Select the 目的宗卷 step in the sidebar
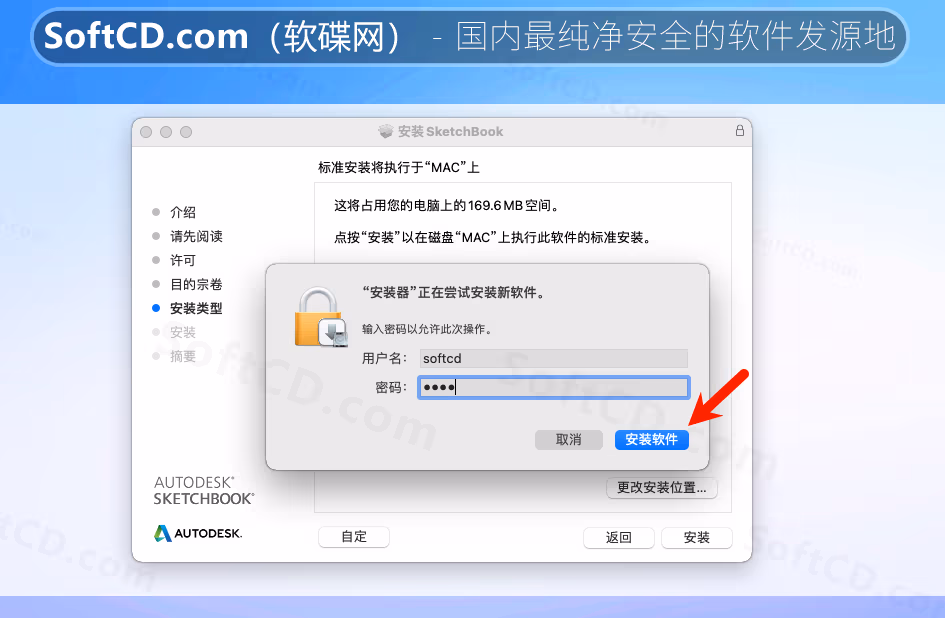Viewport: 945px width, 618px height. tap(196, 284)
